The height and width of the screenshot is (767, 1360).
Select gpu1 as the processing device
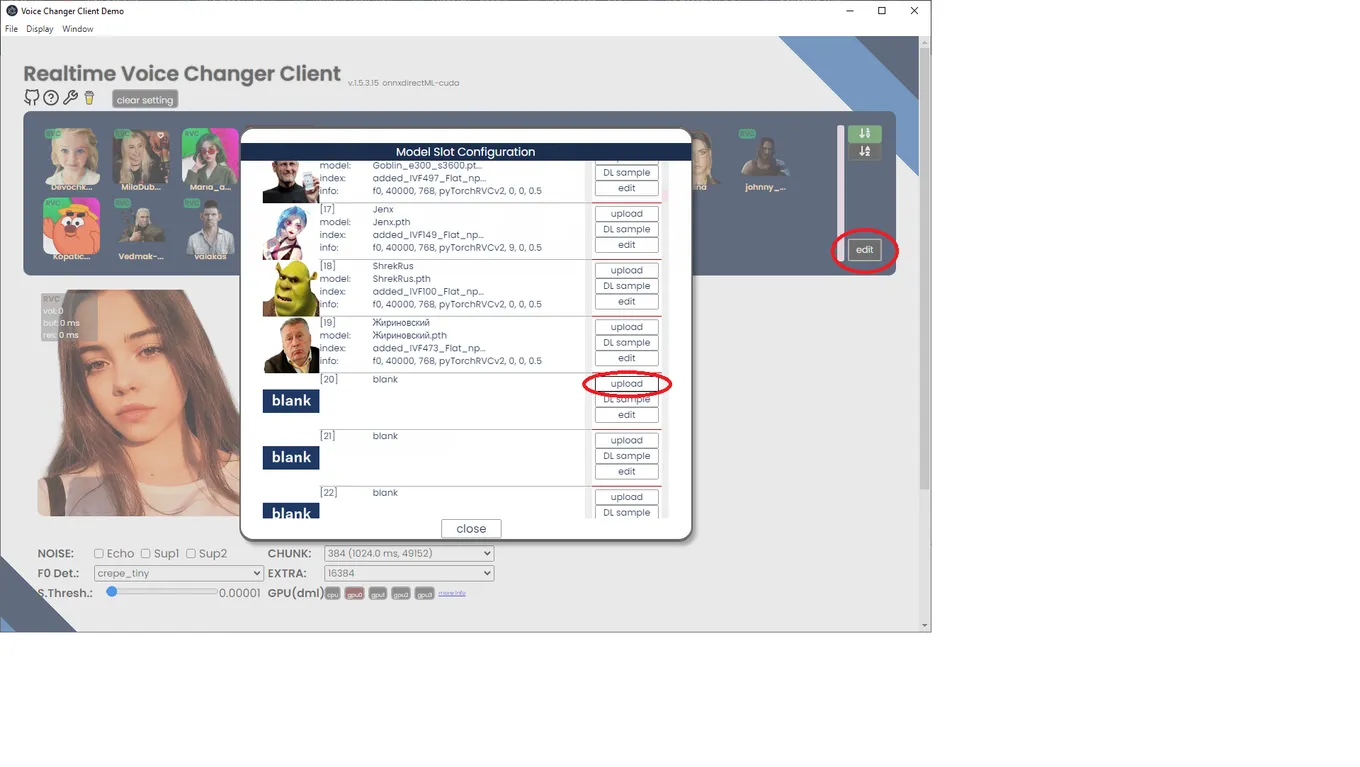click(378, 594)
